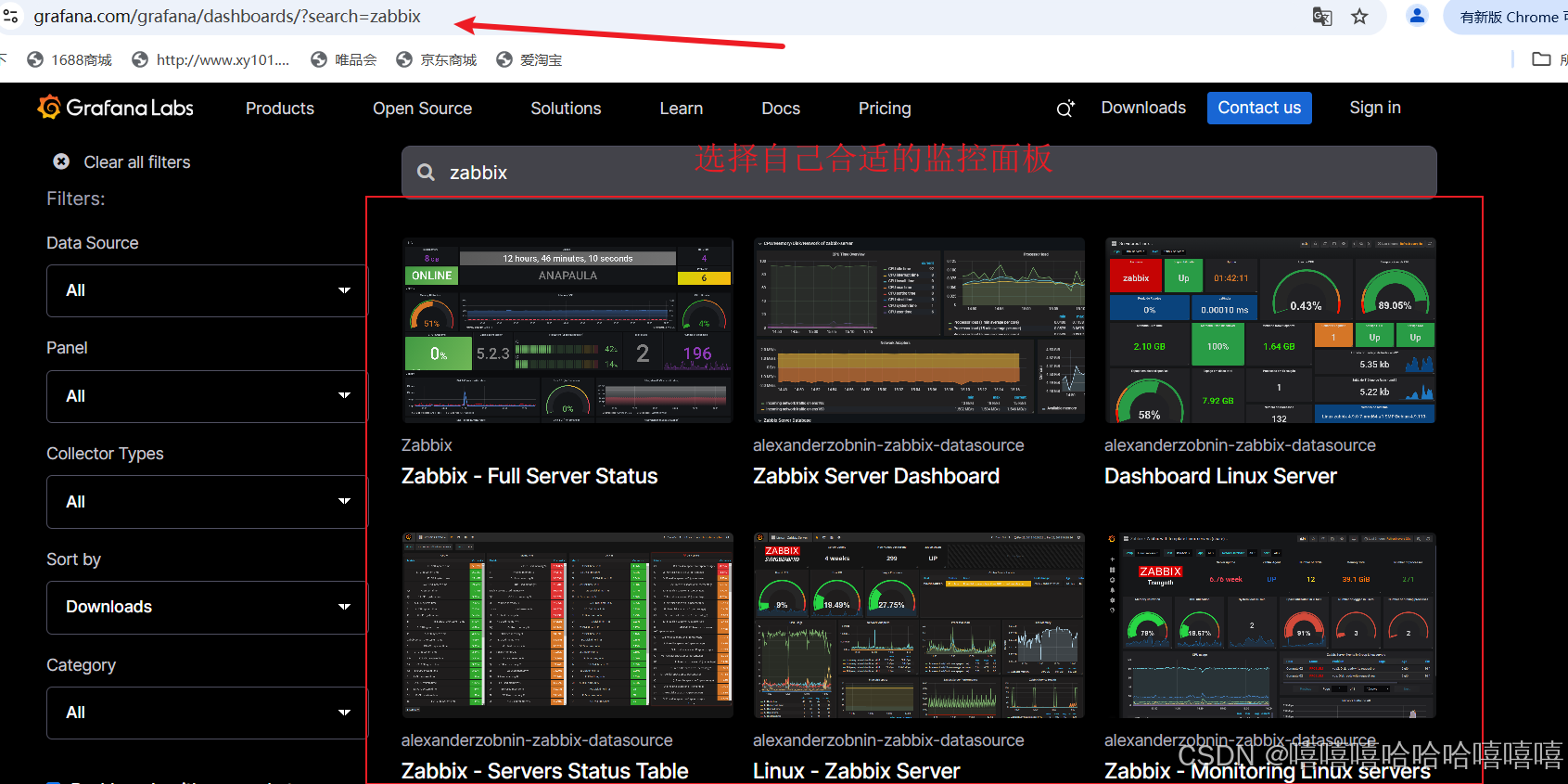Click the Dashboard Linux Server title

(x=1220, y=476)
